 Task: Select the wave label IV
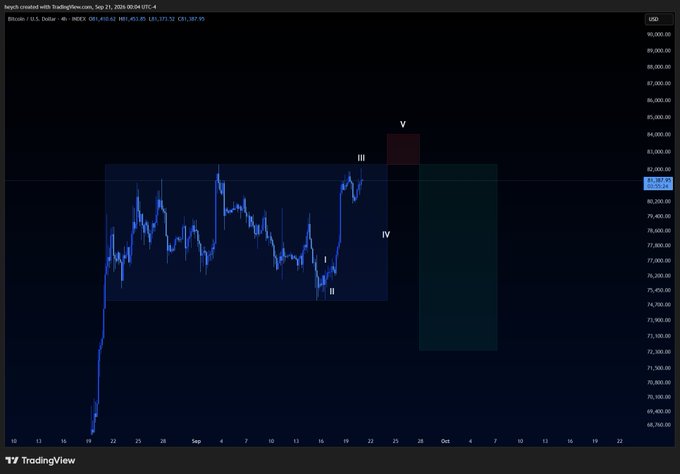(x=386, y=235)
